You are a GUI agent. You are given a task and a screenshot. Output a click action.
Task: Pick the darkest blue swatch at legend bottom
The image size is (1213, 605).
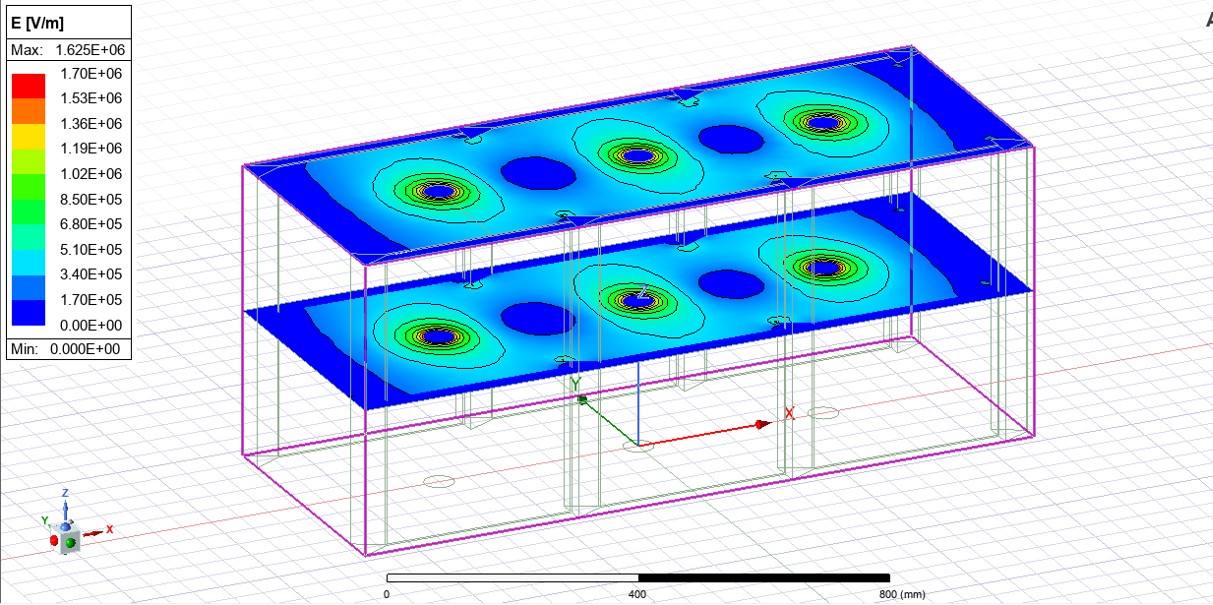click(x=28, y=313)
